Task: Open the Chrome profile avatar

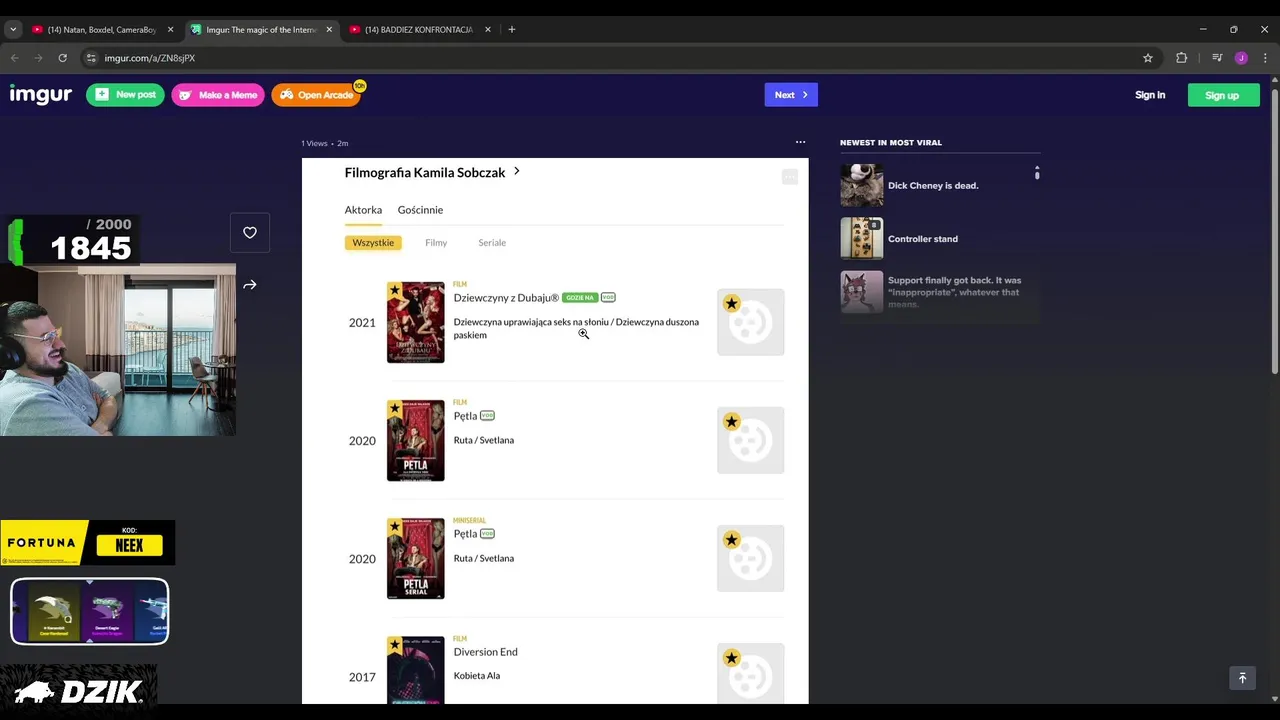Action: [x=1241, y=58]
